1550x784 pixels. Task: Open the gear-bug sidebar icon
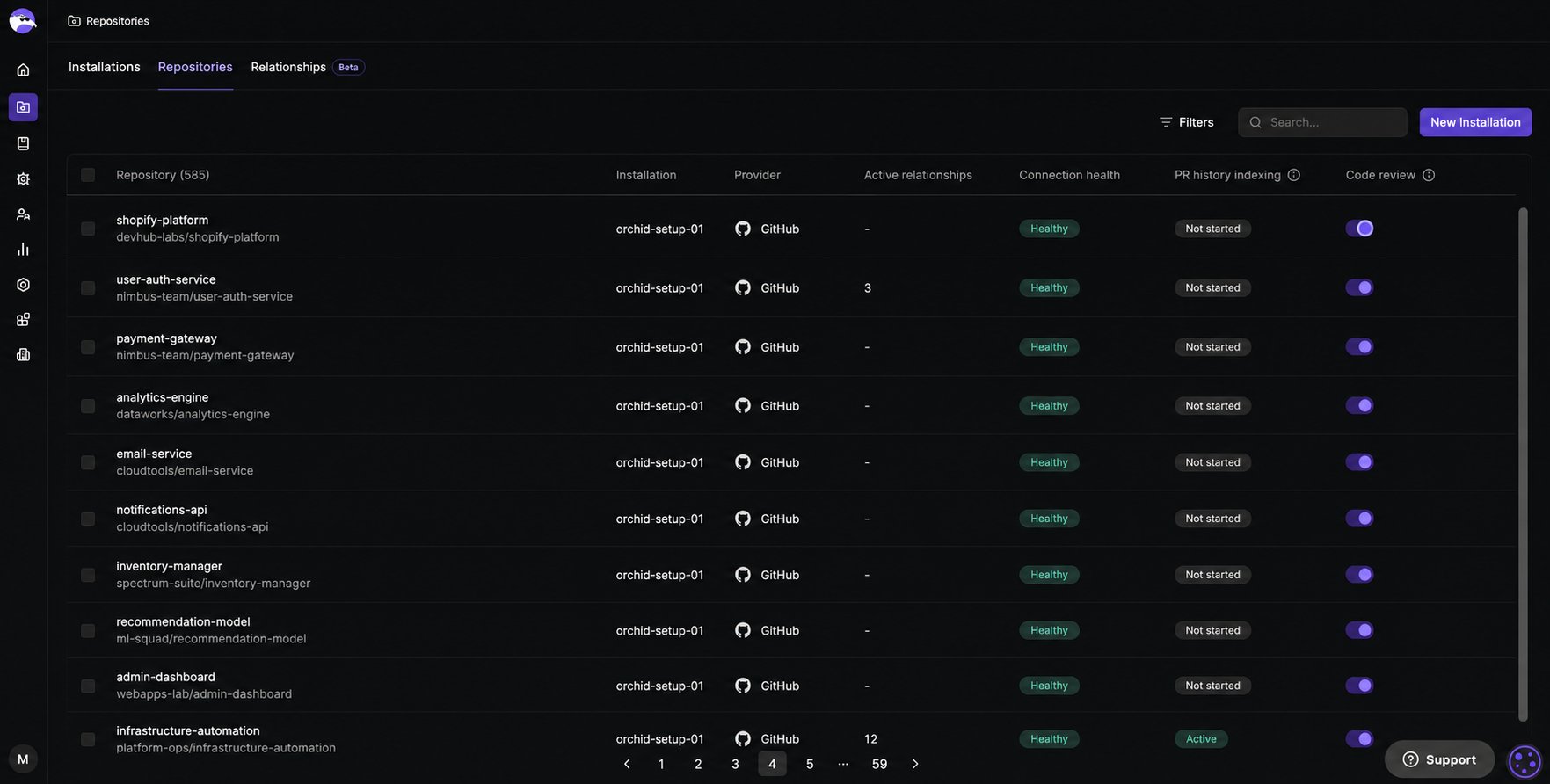pos(23,179)
